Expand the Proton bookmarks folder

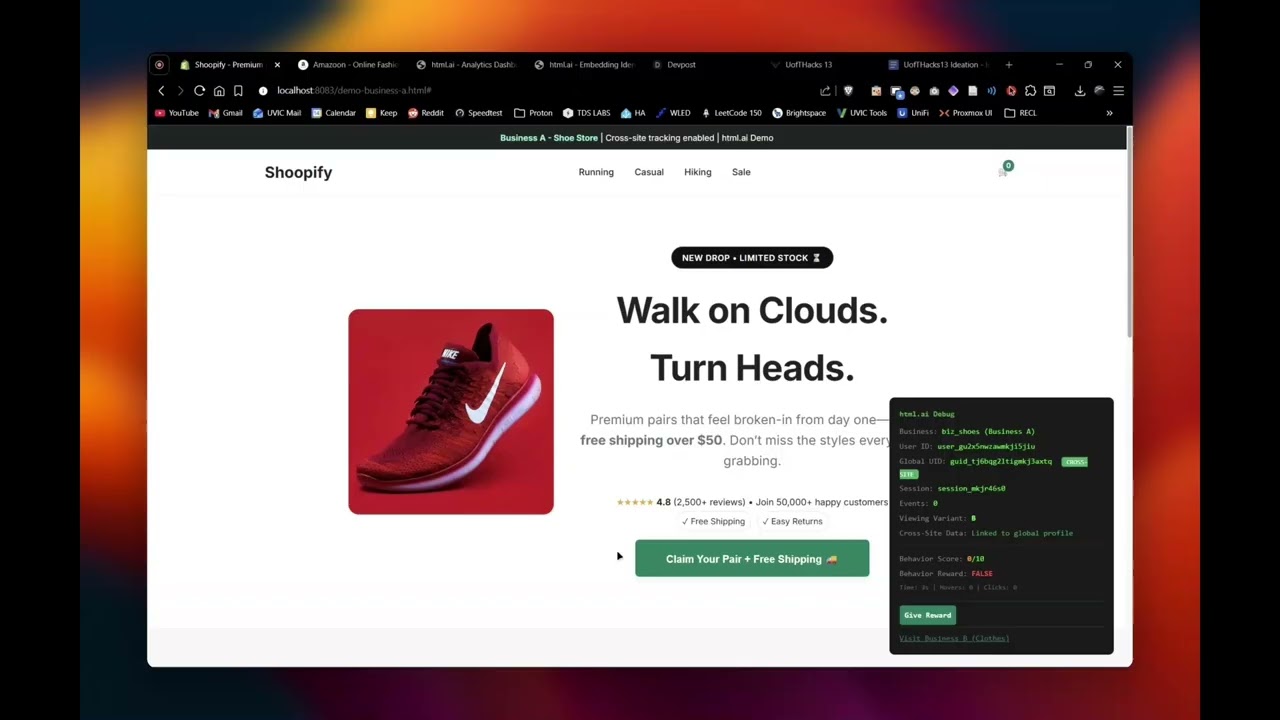(x=533, y=113)
